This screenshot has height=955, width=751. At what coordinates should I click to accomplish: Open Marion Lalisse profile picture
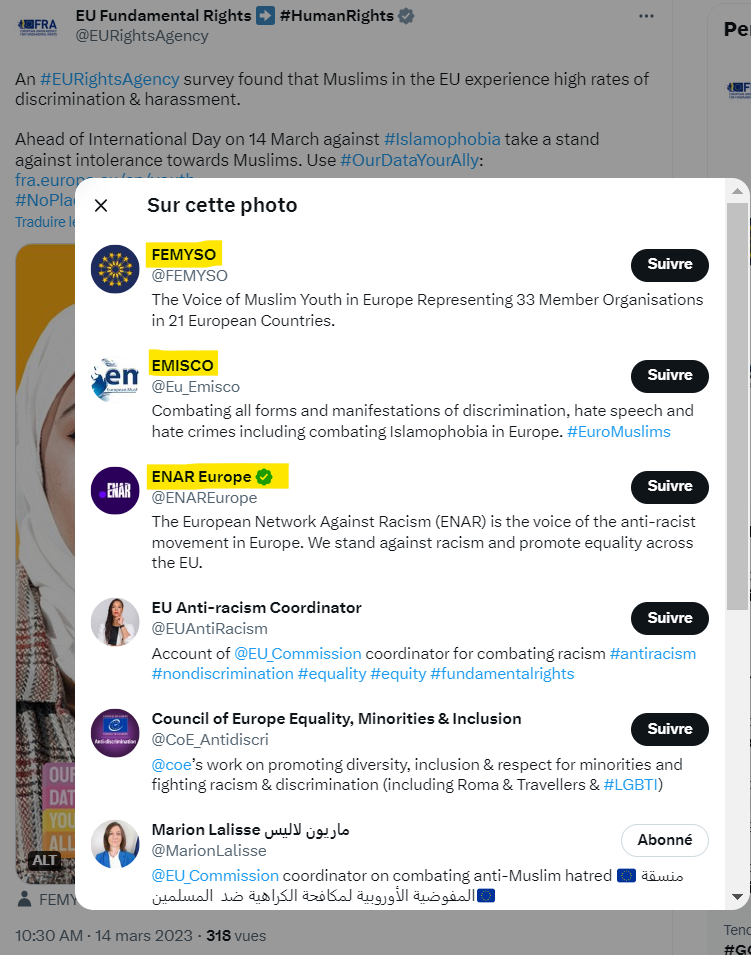click(x=115, y=844)
